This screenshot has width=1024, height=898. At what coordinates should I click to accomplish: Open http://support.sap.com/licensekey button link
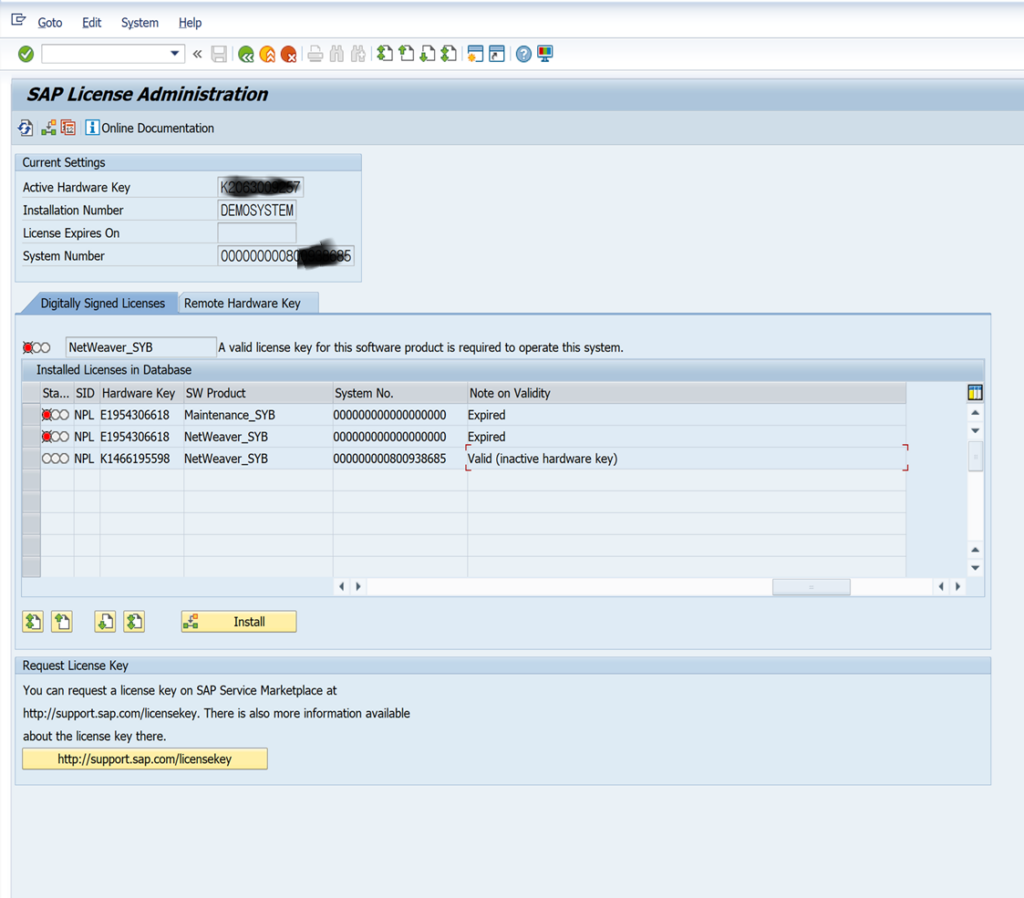(x=145, y=759)
